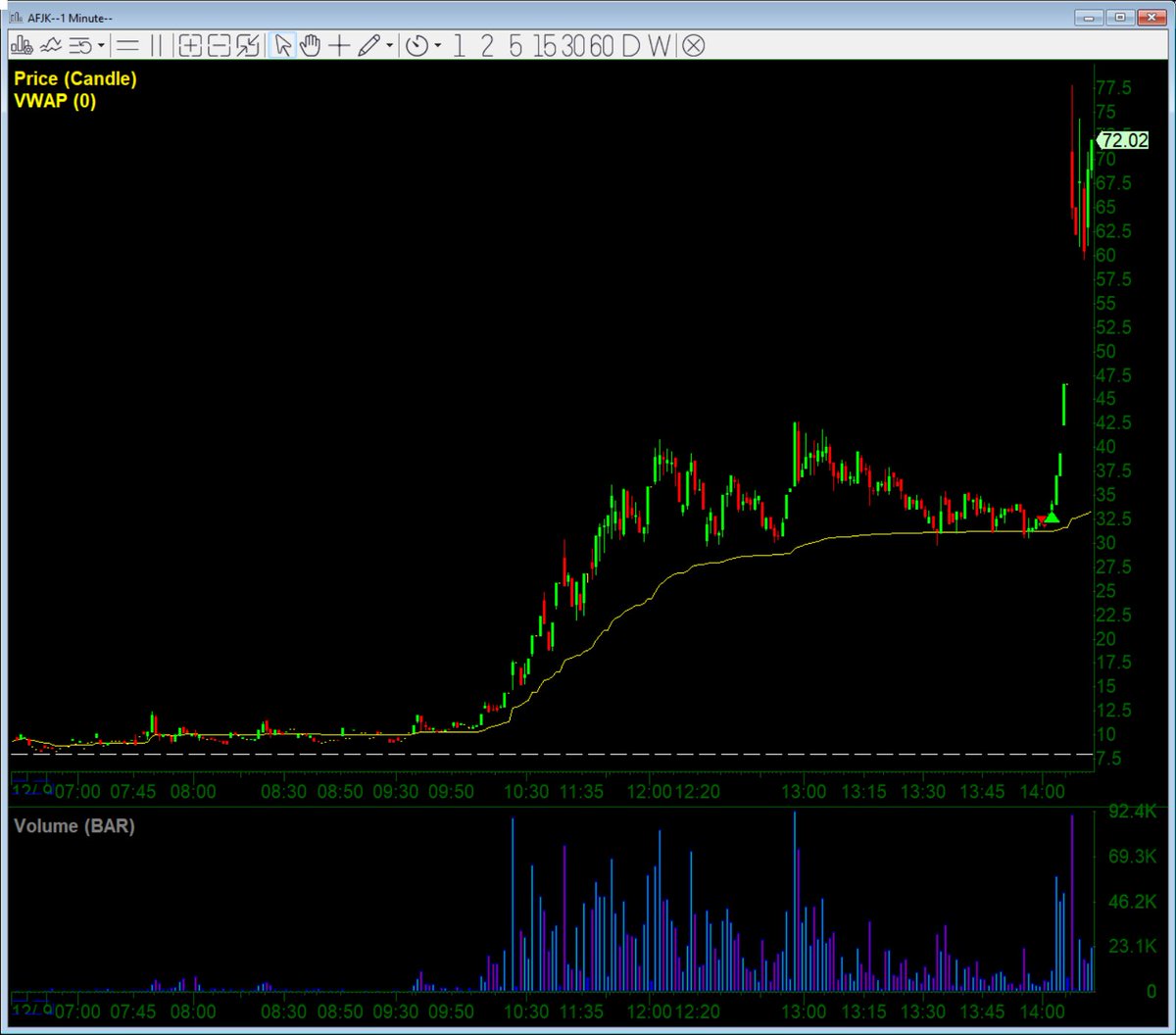This screenshot has width=1176, height=1035.
Task: Open the studies wavy-lines icon
Action: pyautogui.click(x=52, y=45)
